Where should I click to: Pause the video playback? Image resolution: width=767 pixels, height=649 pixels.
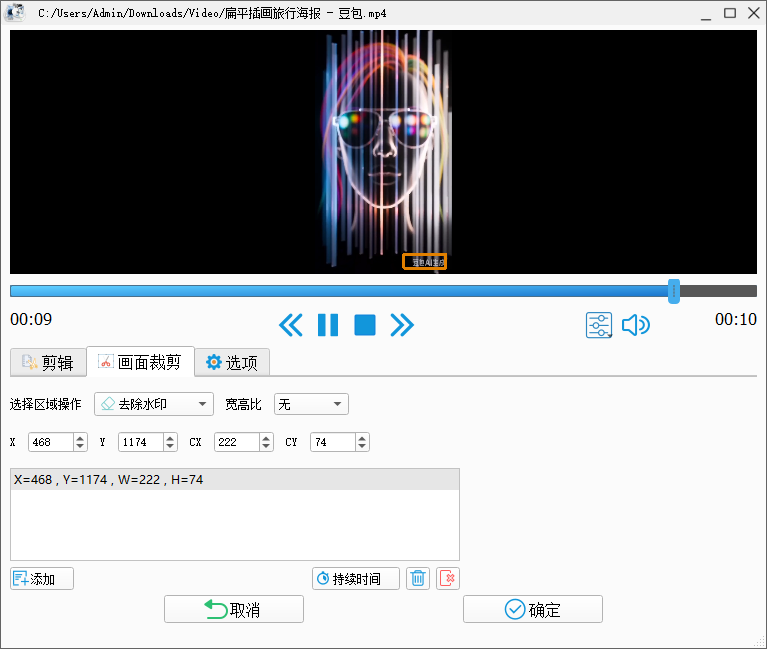pyautogui.click(x=327, y=325)
